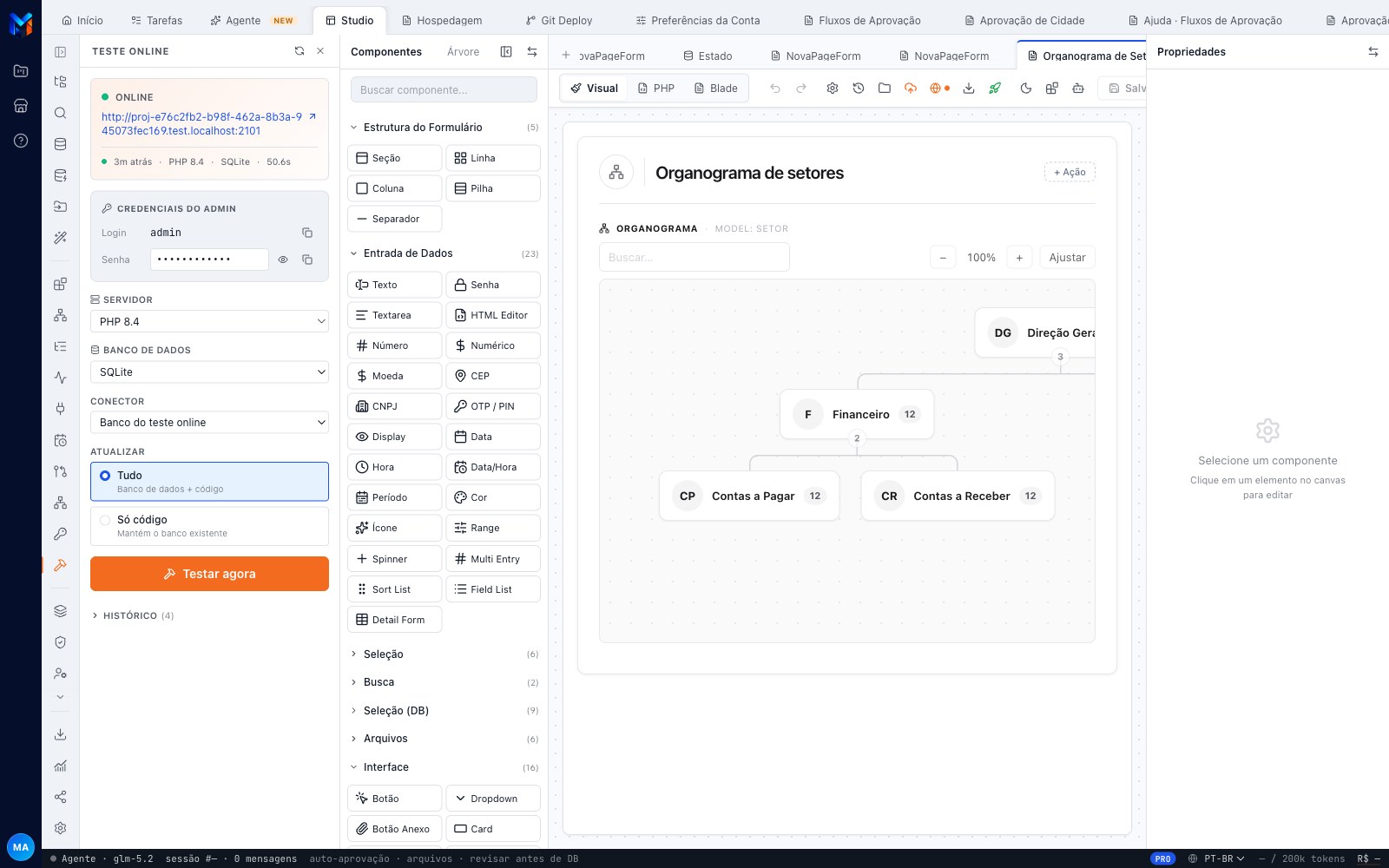Toggle the sidebar panel collapse icon
This screenshot has width=1389, height=868.
tap(60, 52)
